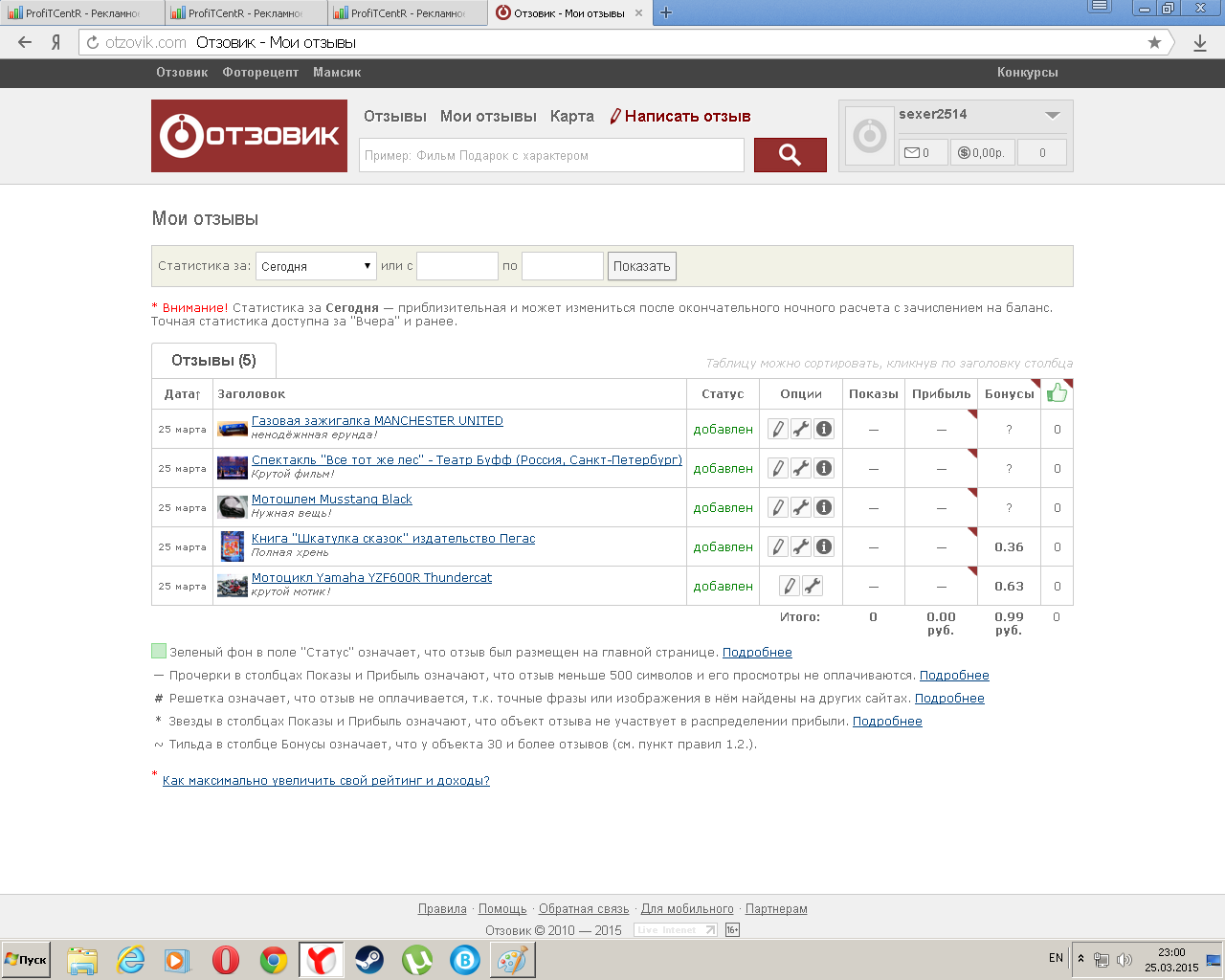Open the Пуск start button

27,959
